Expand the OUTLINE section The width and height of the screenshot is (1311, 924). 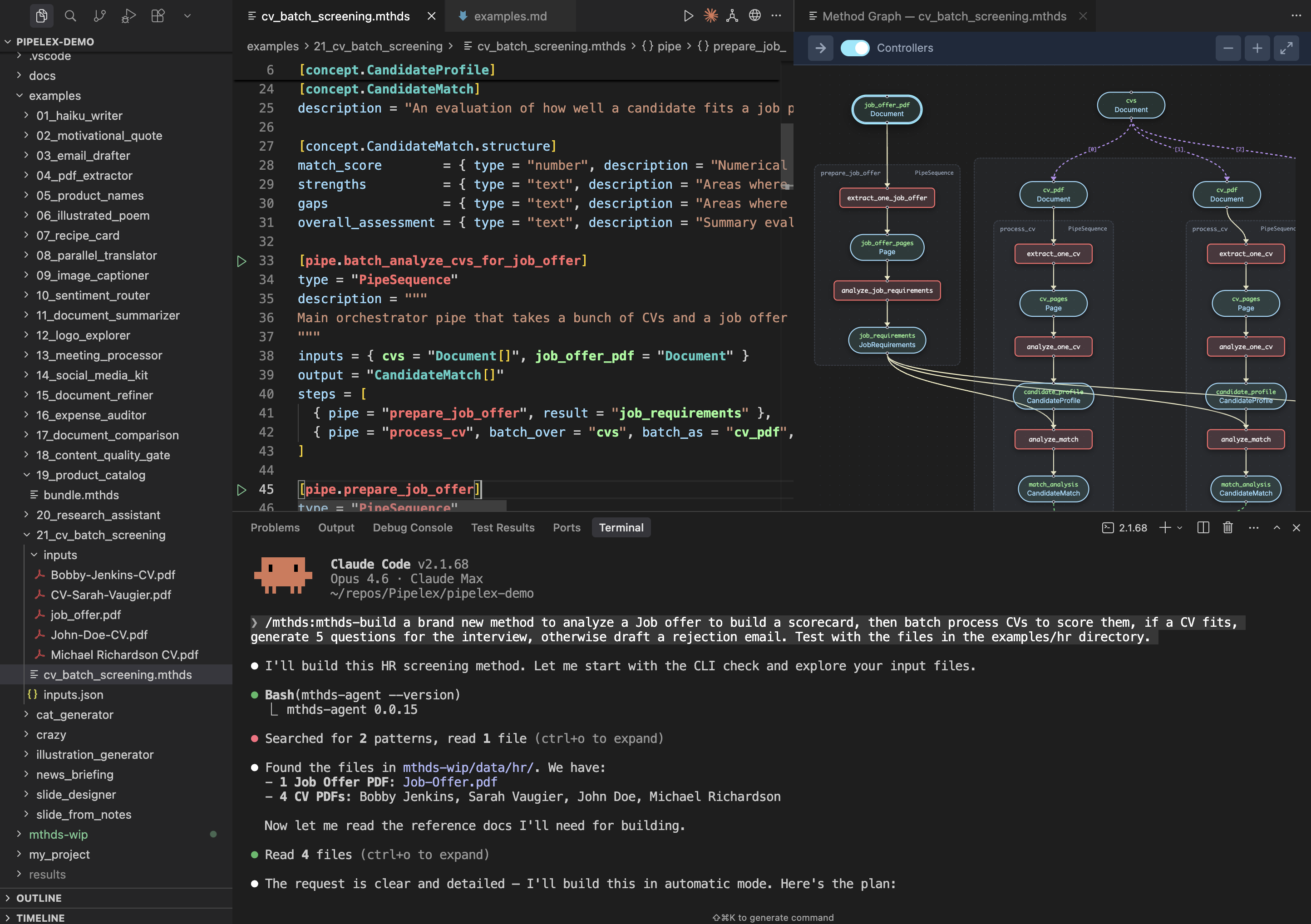pos(39,898)
